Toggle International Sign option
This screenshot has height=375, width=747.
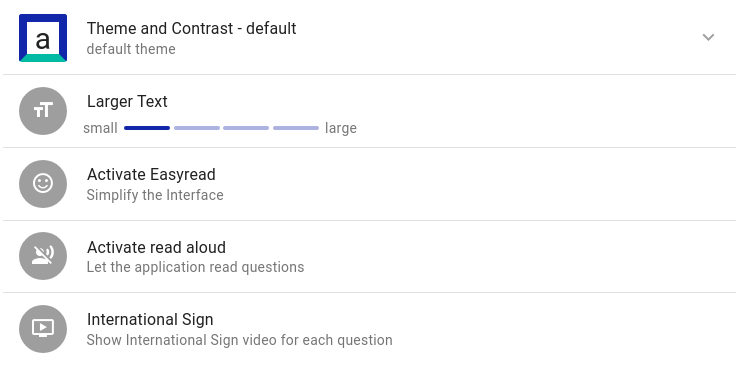tap(369, 329)
